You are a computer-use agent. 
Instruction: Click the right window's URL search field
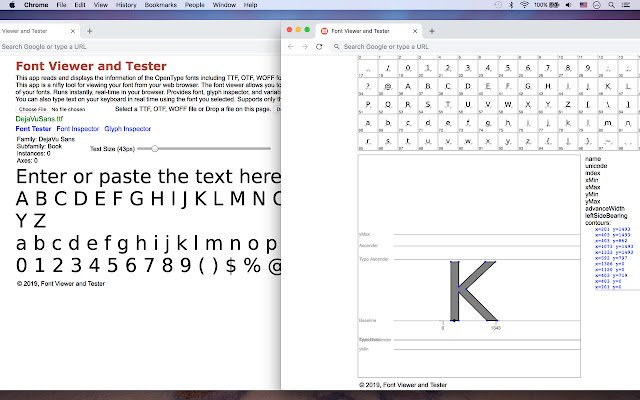[485, 47]
